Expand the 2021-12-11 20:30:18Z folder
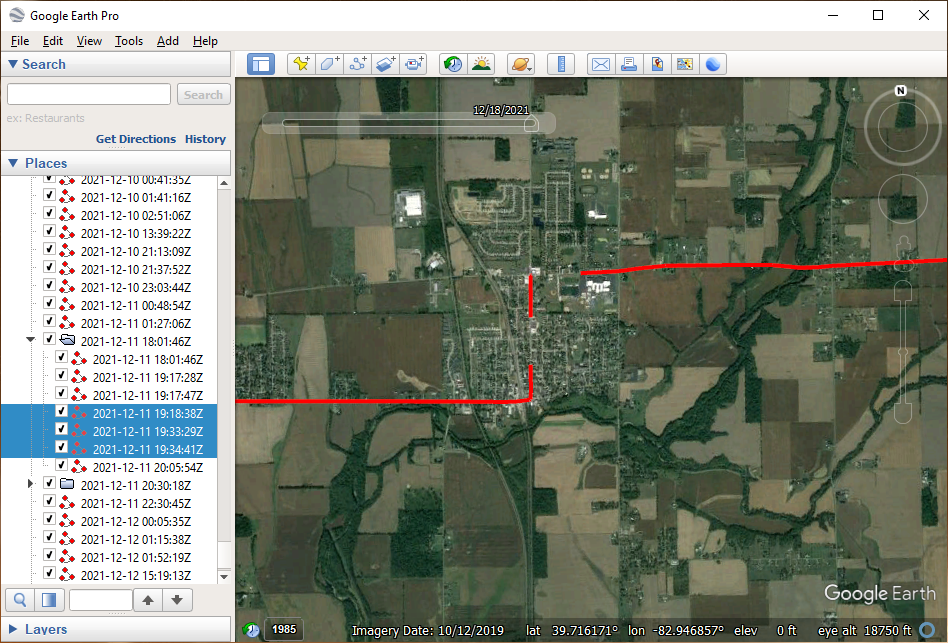Screen dimensions: 948x643 (30, 484)
